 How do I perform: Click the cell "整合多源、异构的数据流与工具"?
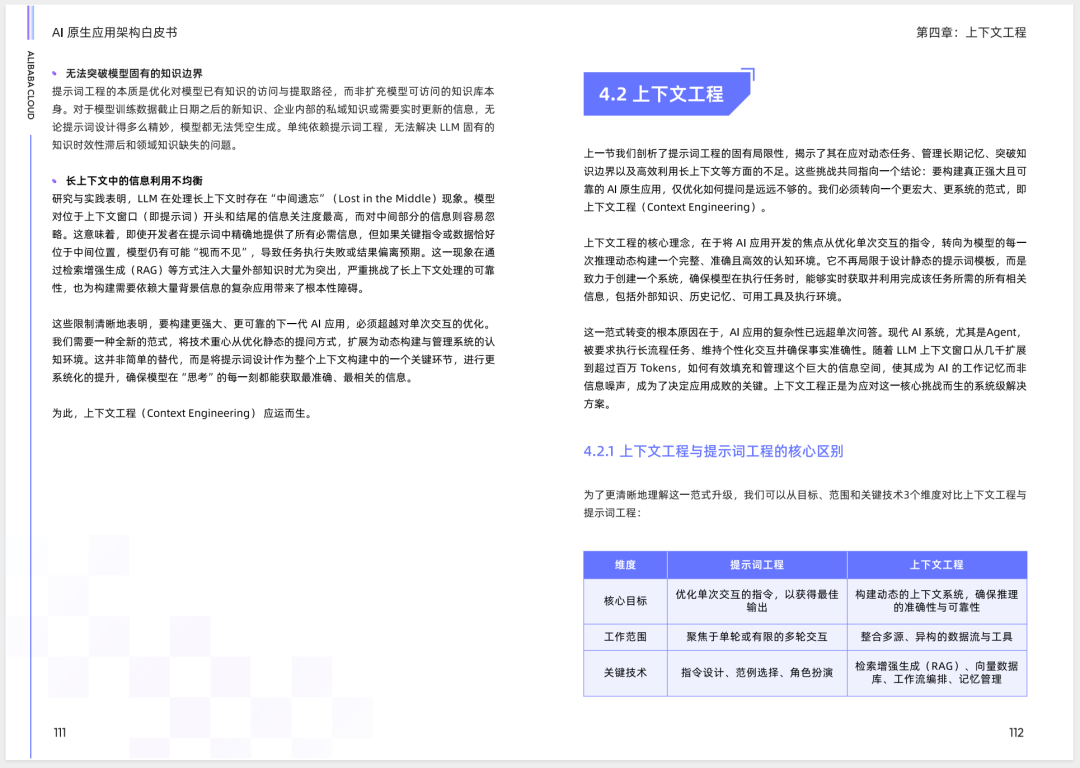(x=937, y=637)
